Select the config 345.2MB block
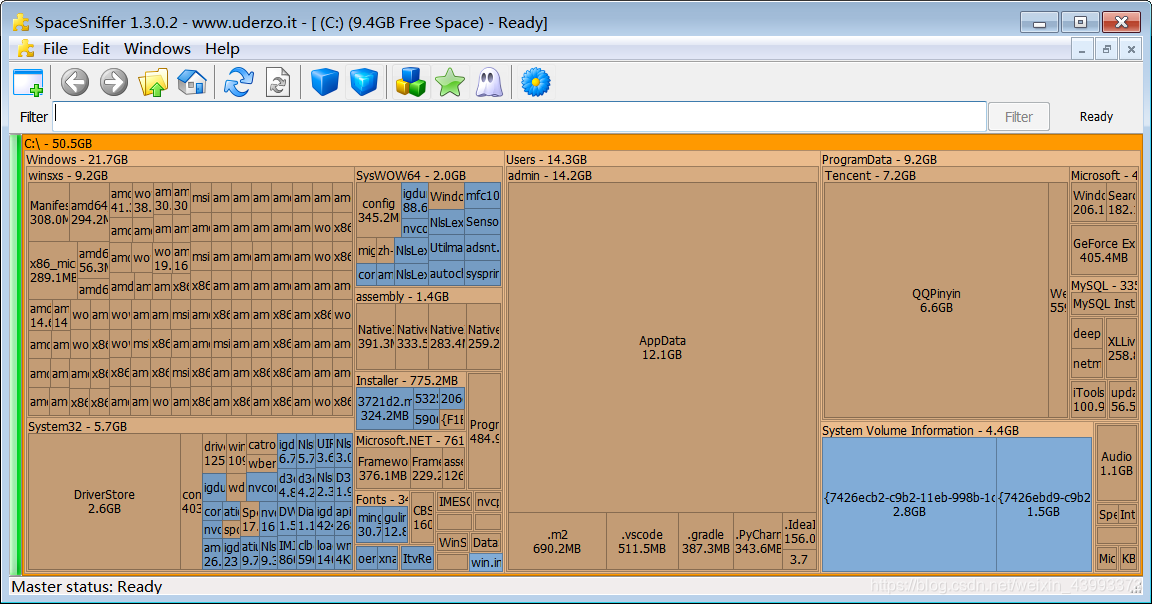Screen dimensions: 1152x604 coord(378,210)
